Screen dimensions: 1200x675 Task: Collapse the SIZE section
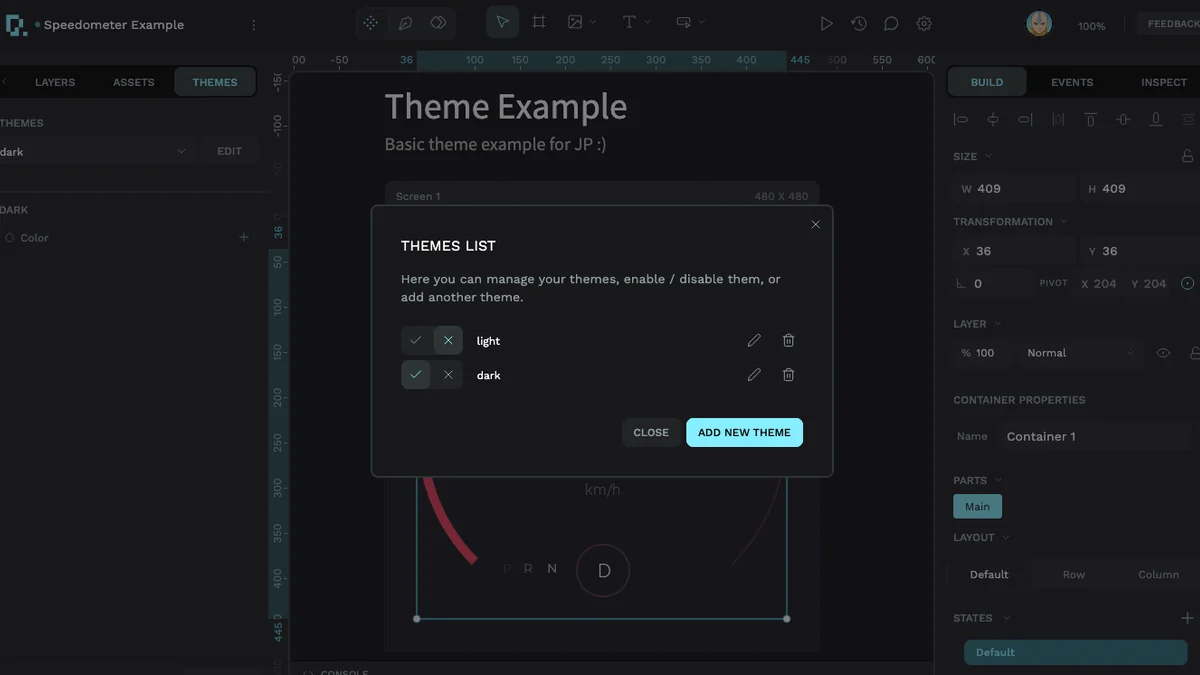988,157
